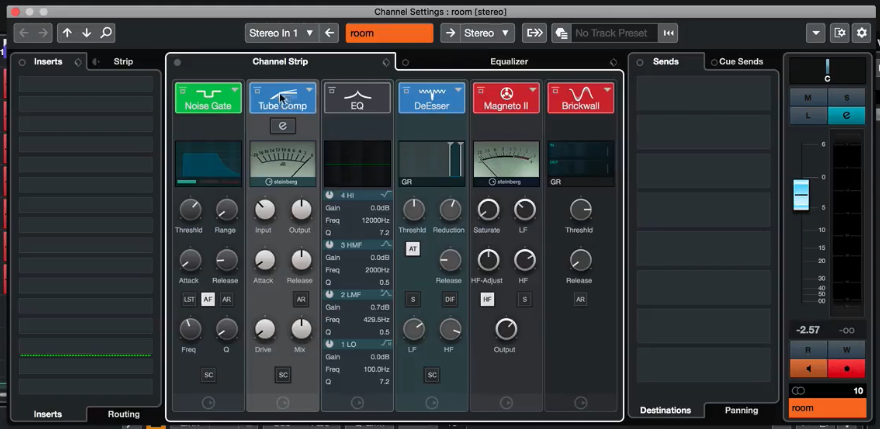The width and height of the screenshot is (880, 429).
Task: Click the DeEsser module header
Action: click(x=432, y=98)
